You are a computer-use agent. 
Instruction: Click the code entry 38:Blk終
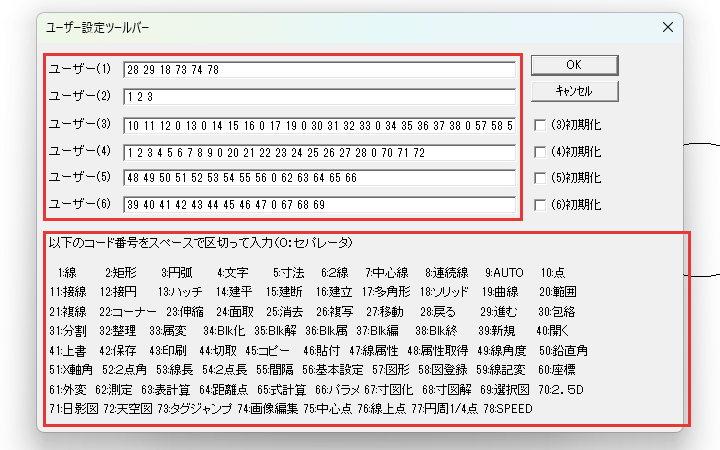(436, 331)
